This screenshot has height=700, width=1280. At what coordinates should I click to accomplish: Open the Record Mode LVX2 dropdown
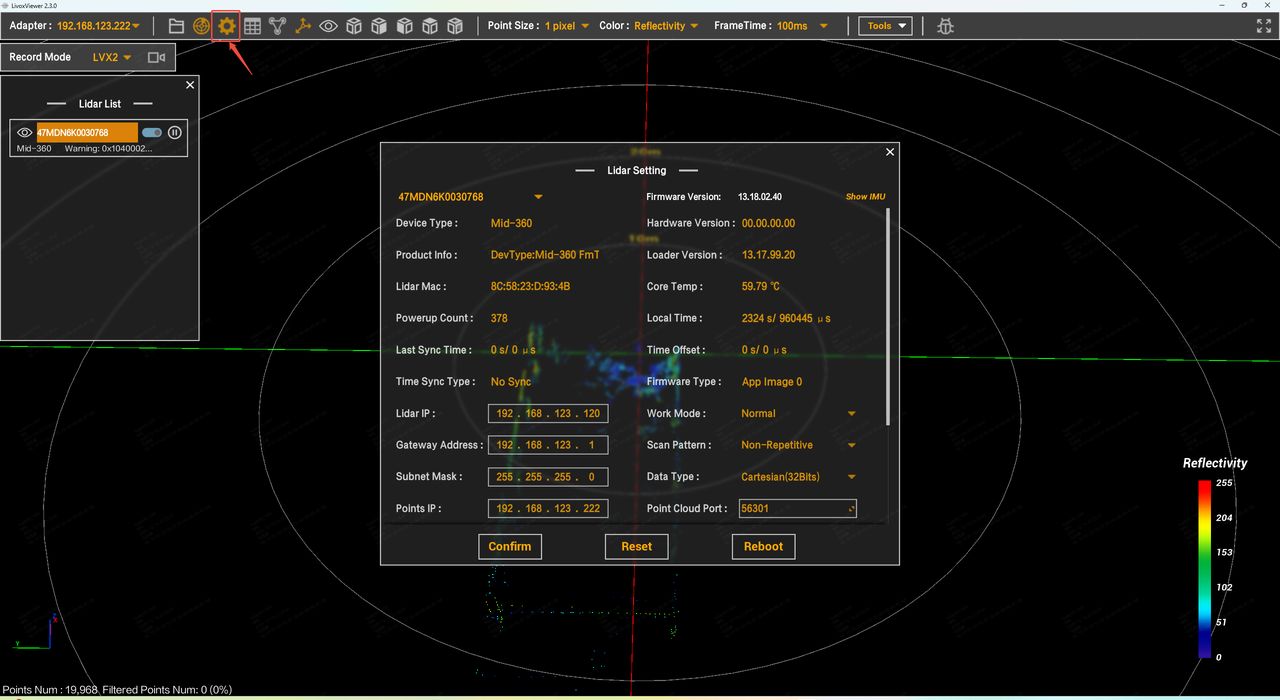pyautogui.click(x=112, y=57)
